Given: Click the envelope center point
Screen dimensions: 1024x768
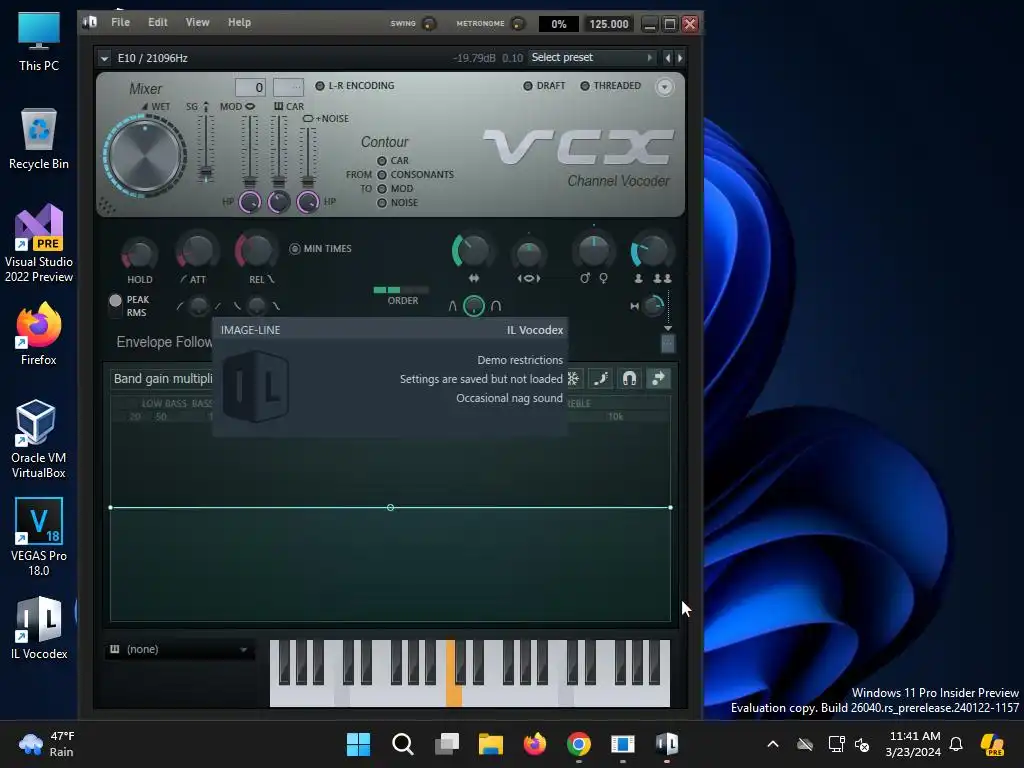Looking at the screenshot, I should click(x=391, y=507).
